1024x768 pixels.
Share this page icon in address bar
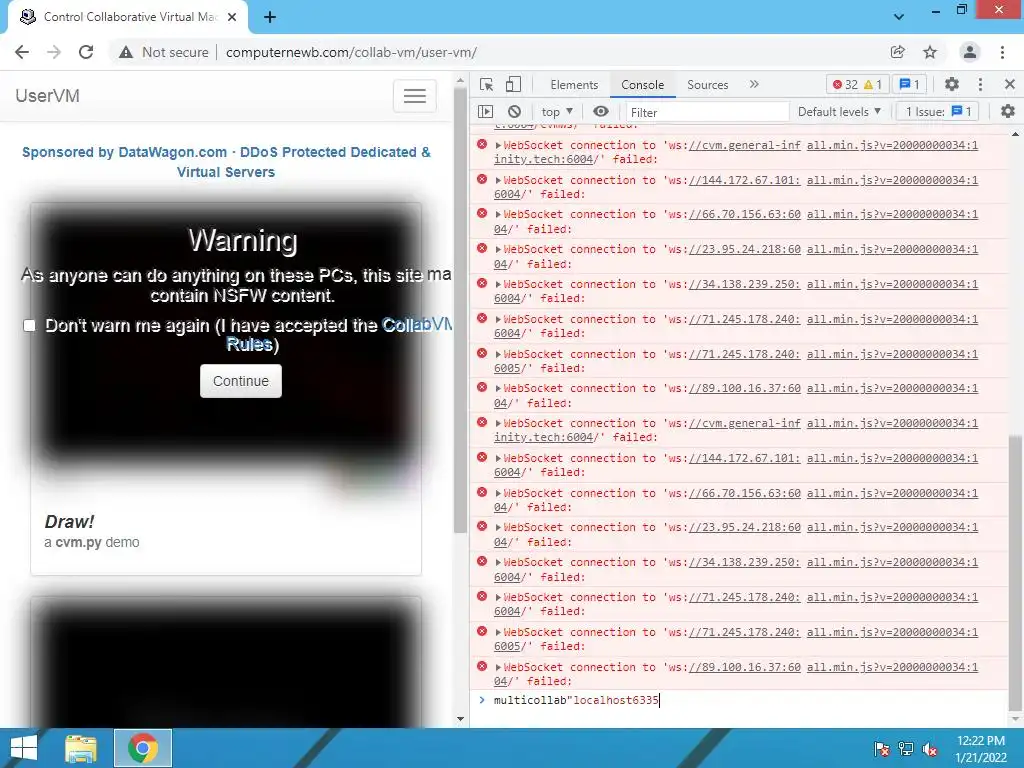coord(897,52)
